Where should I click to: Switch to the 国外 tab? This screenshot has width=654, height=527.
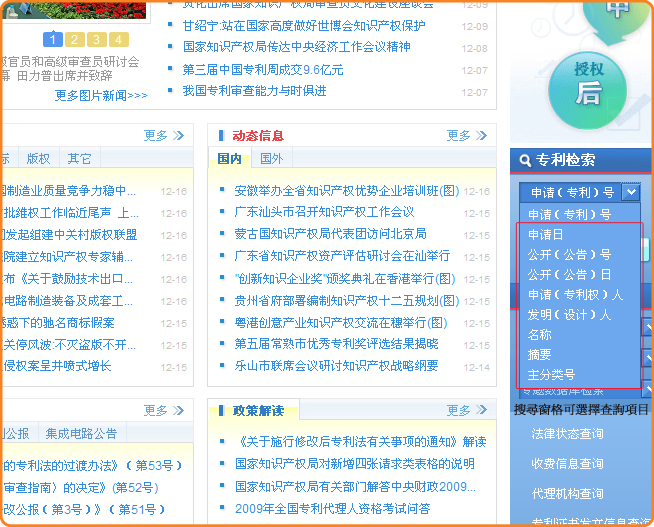(272, 158)
